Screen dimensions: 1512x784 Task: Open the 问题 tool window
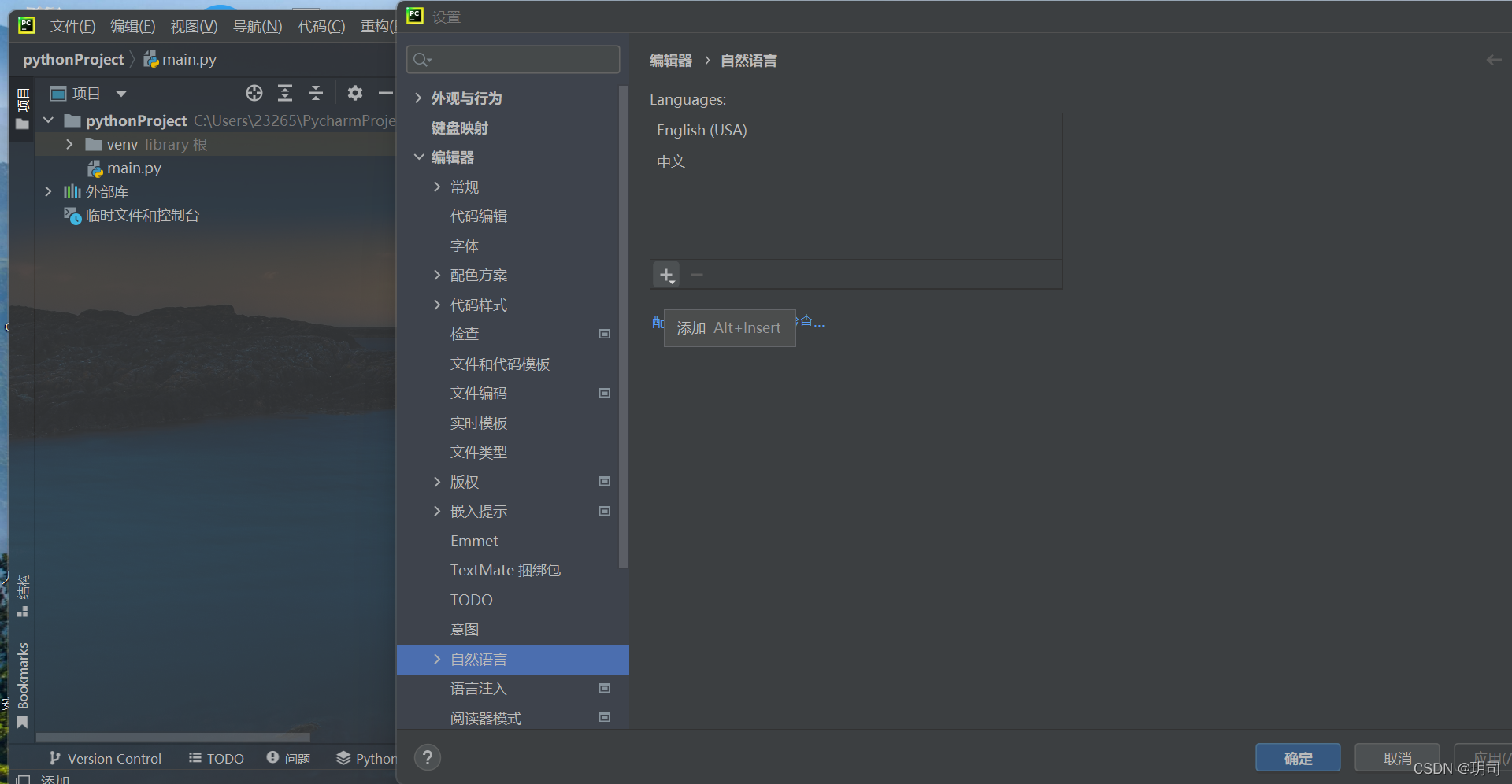click(x=288, y=758)
